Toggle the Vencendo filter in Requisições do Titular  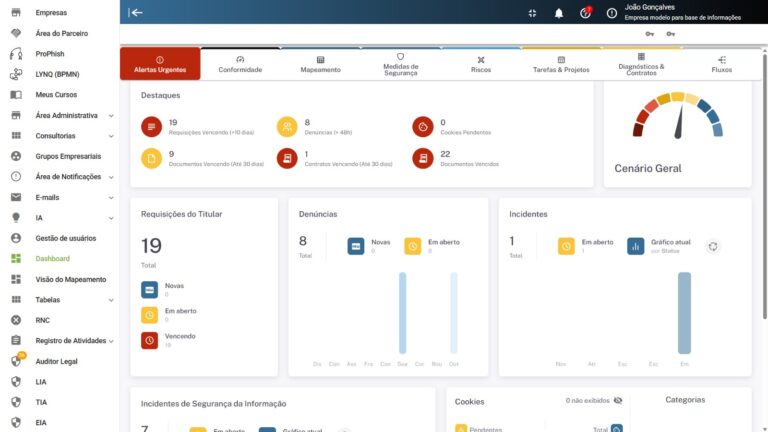pos(149,340)
